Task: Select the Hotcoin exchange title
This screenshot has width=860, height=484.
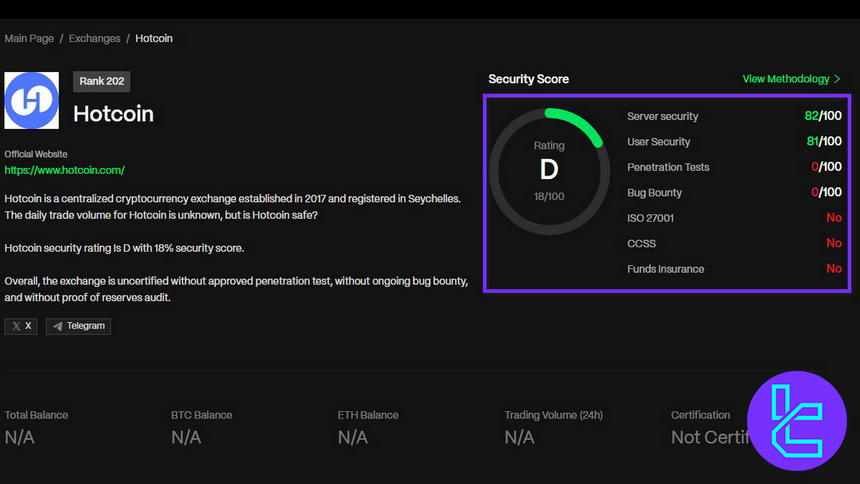Action: click(114, 114)
